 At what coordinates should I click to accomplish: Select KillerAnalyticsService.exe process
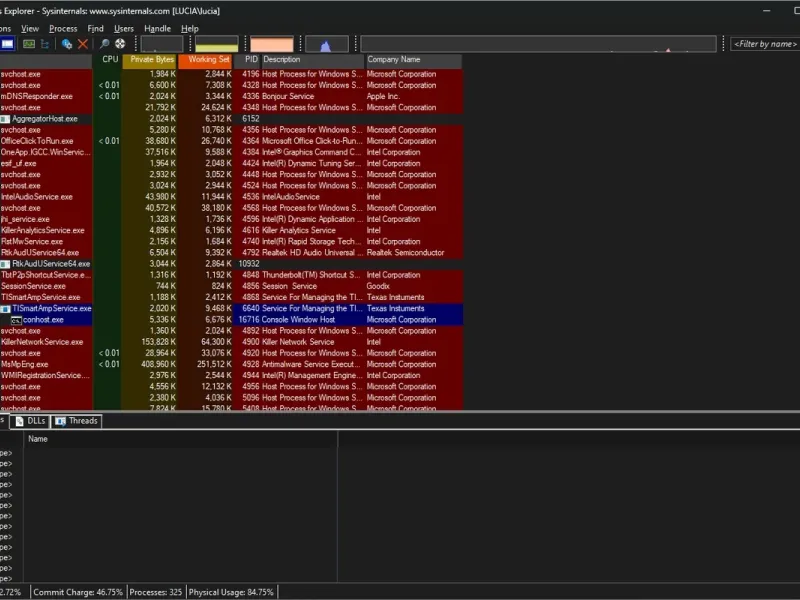tap(231, 231)
